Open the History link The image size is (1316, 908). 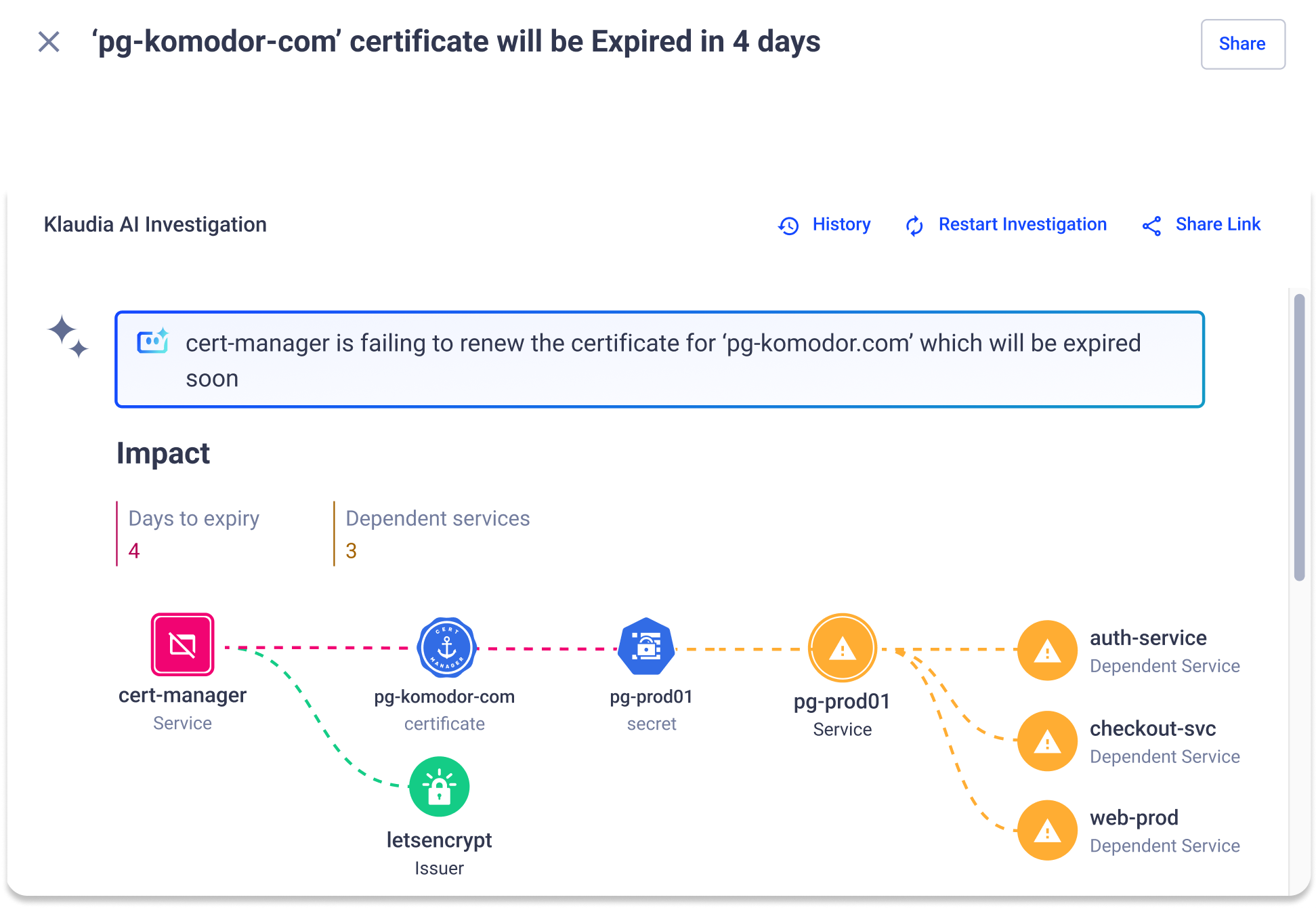(x=841, y=224)
